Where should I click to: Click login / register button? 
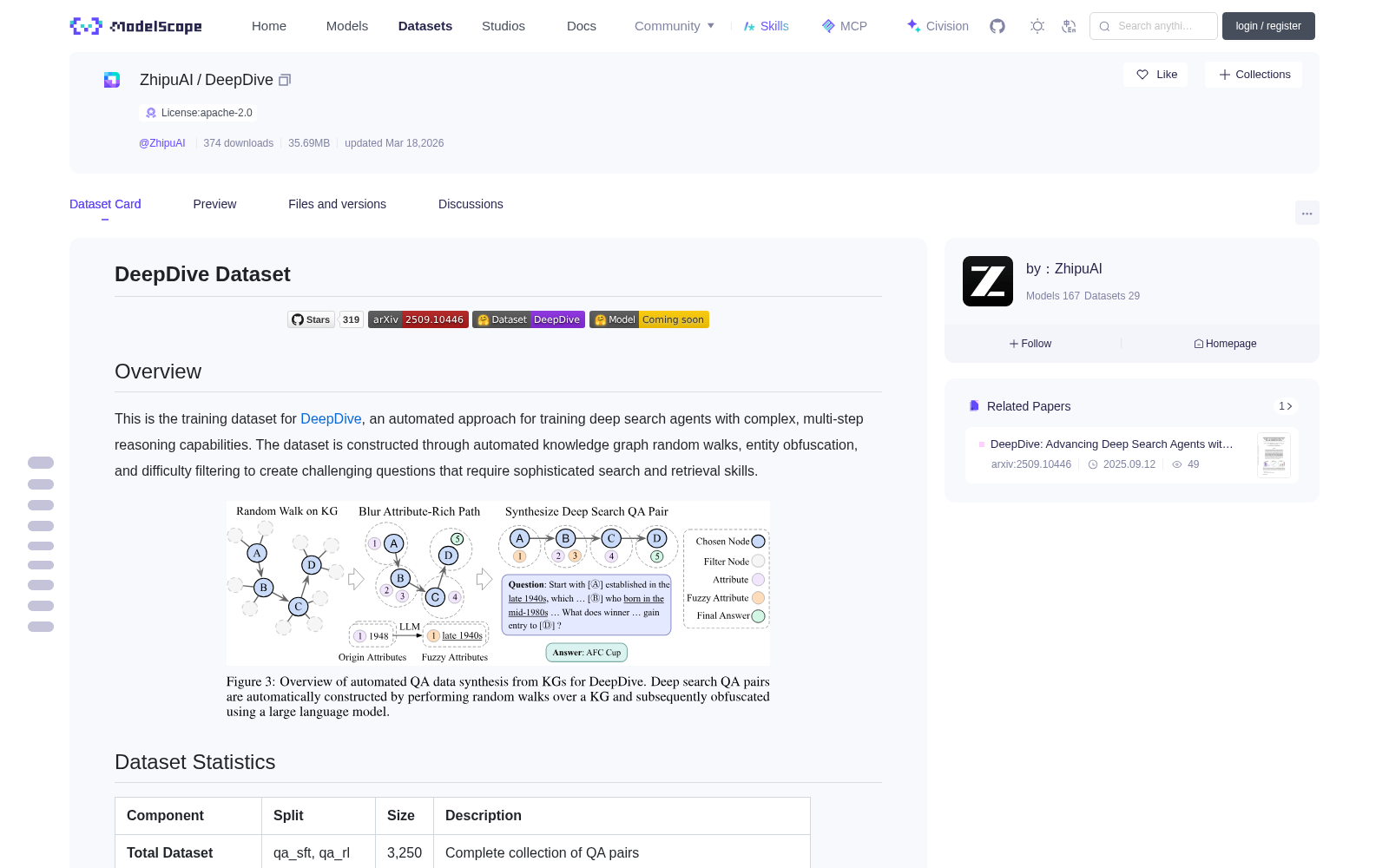1268,26
